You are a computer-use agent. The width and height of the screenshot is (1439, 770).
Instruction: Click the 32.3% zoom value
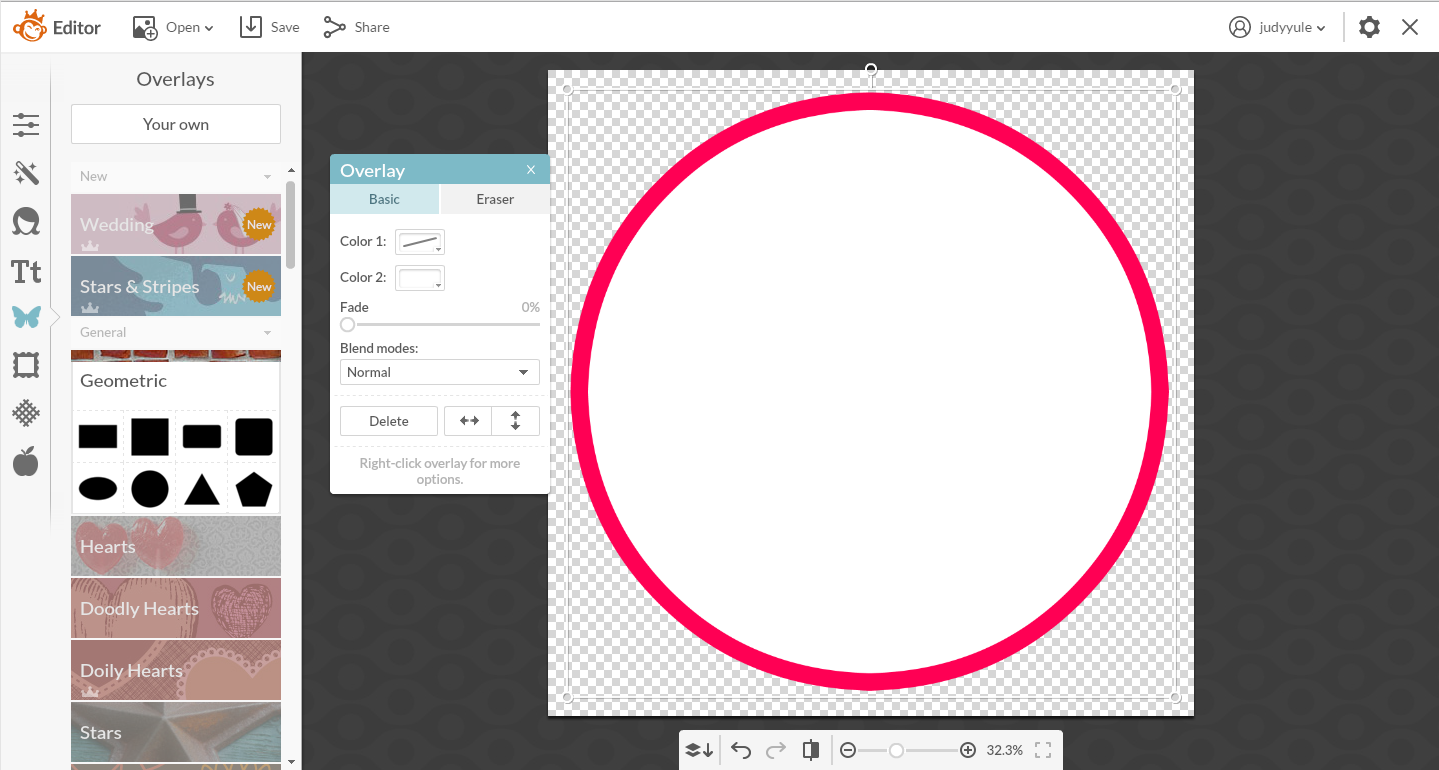pyautogui.click(x=1005, y=750)
